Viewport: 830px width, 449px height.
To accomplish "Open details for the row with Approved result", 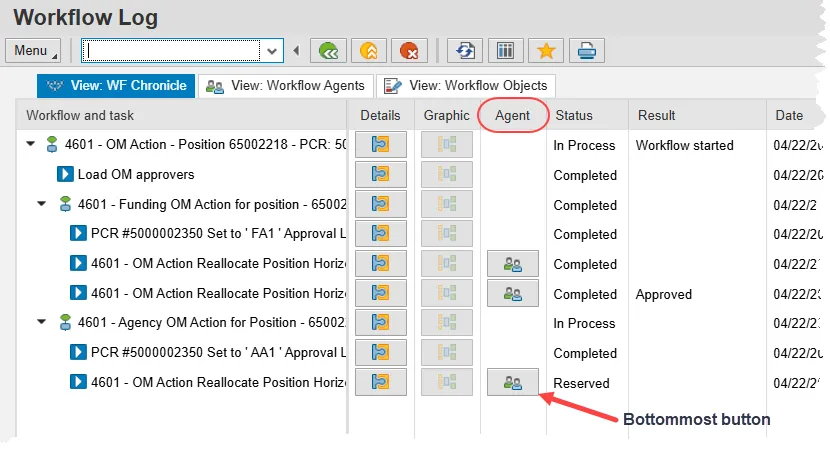I will pos(381,293).
